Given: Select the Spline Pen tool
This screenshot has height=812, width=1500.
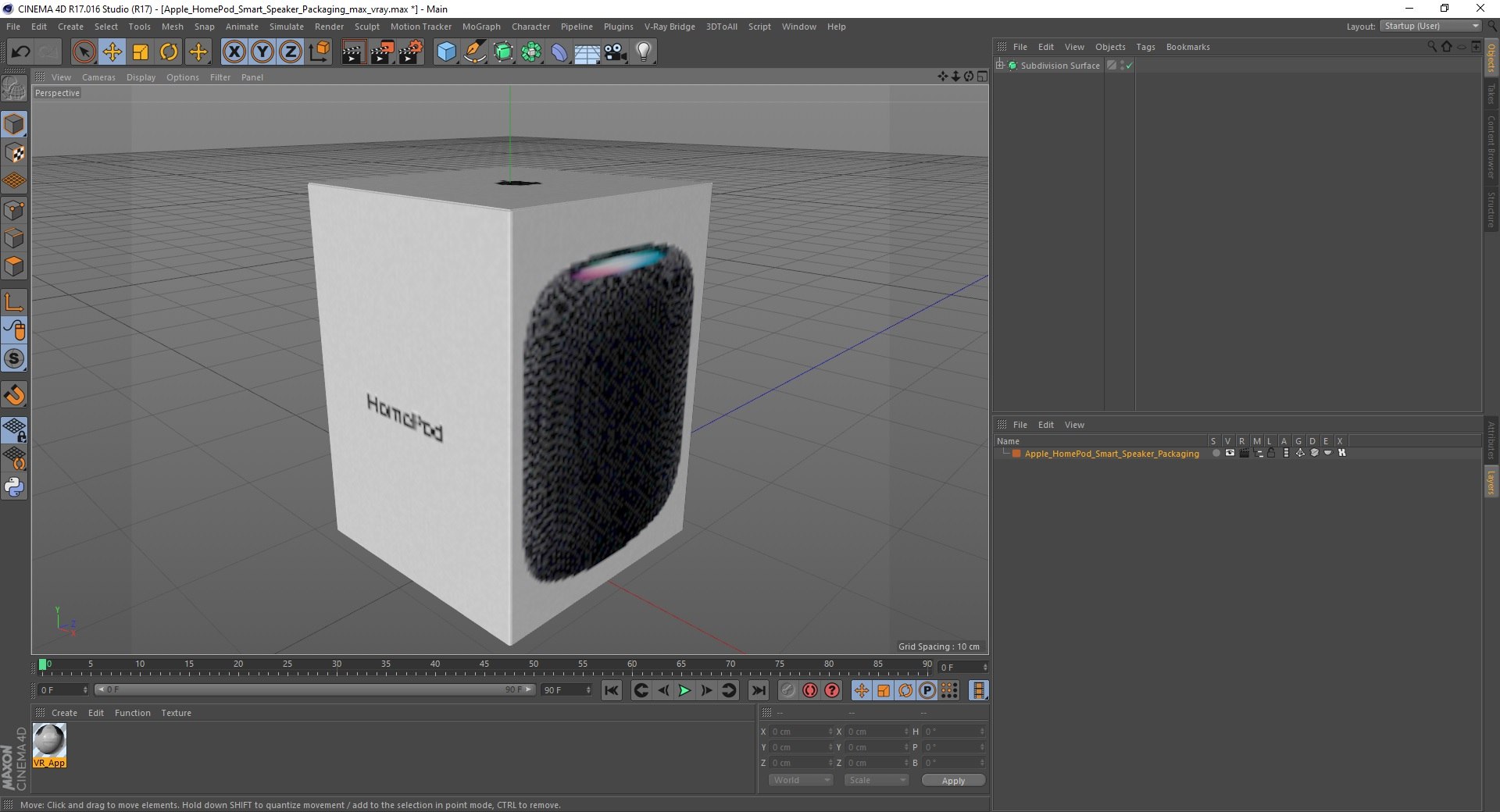Looking at the screenshot, I should (x=474, y=52).
